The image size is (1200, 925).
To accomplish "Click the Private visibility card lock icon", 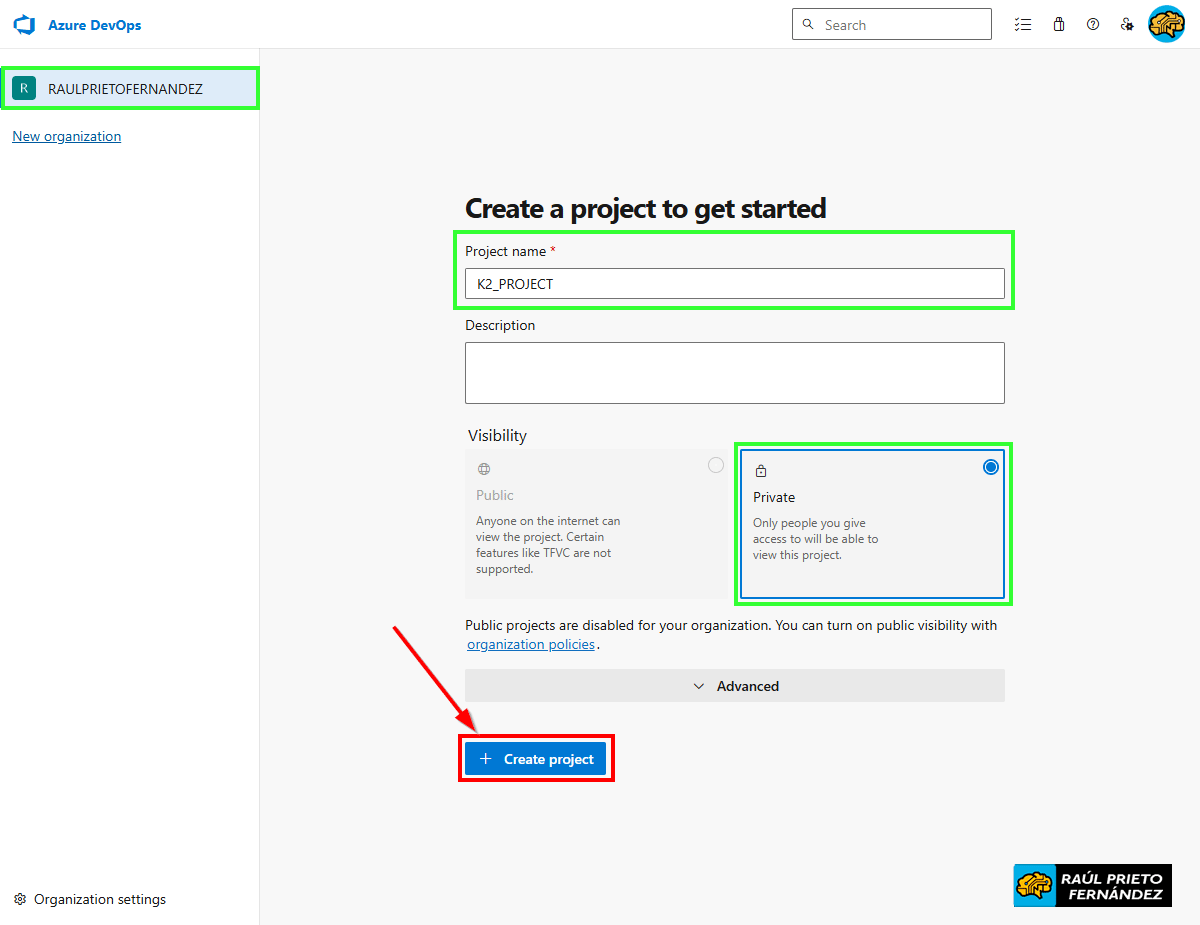I will click(x=761, y=471).
